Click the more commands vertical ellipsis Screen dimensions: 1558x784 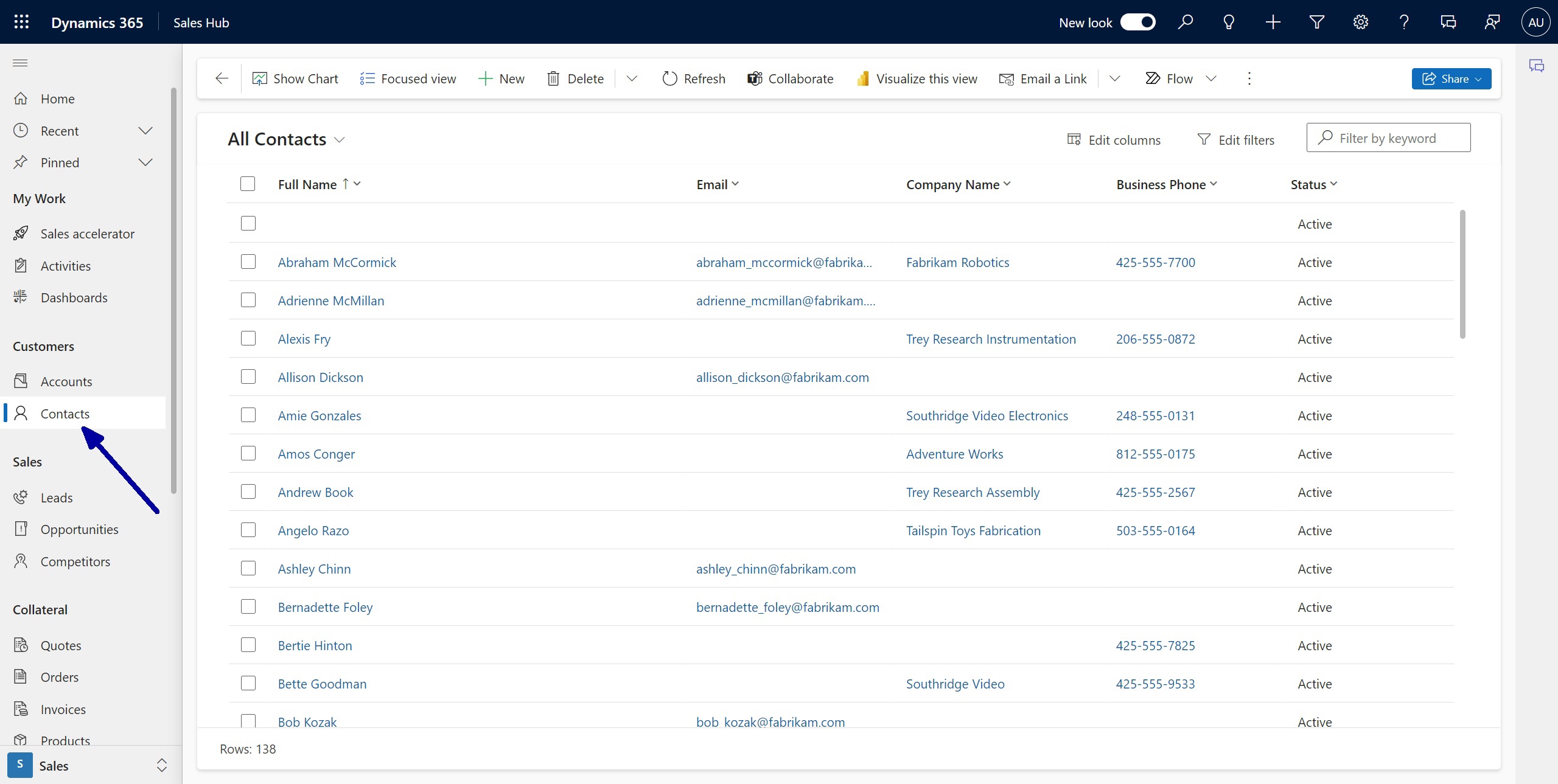tap(1249, 78)
